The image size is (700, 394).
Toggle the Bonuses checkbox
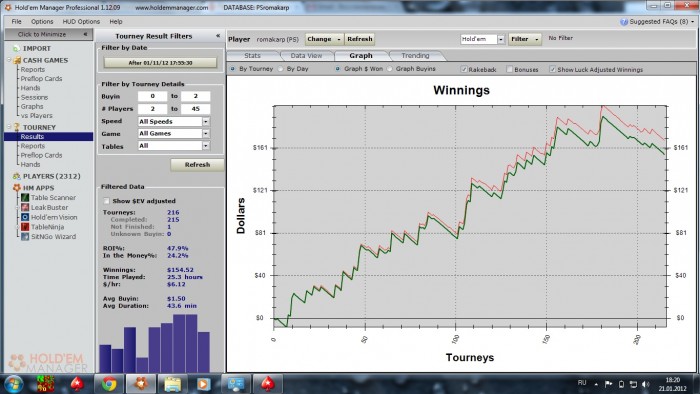click(509, 69)
